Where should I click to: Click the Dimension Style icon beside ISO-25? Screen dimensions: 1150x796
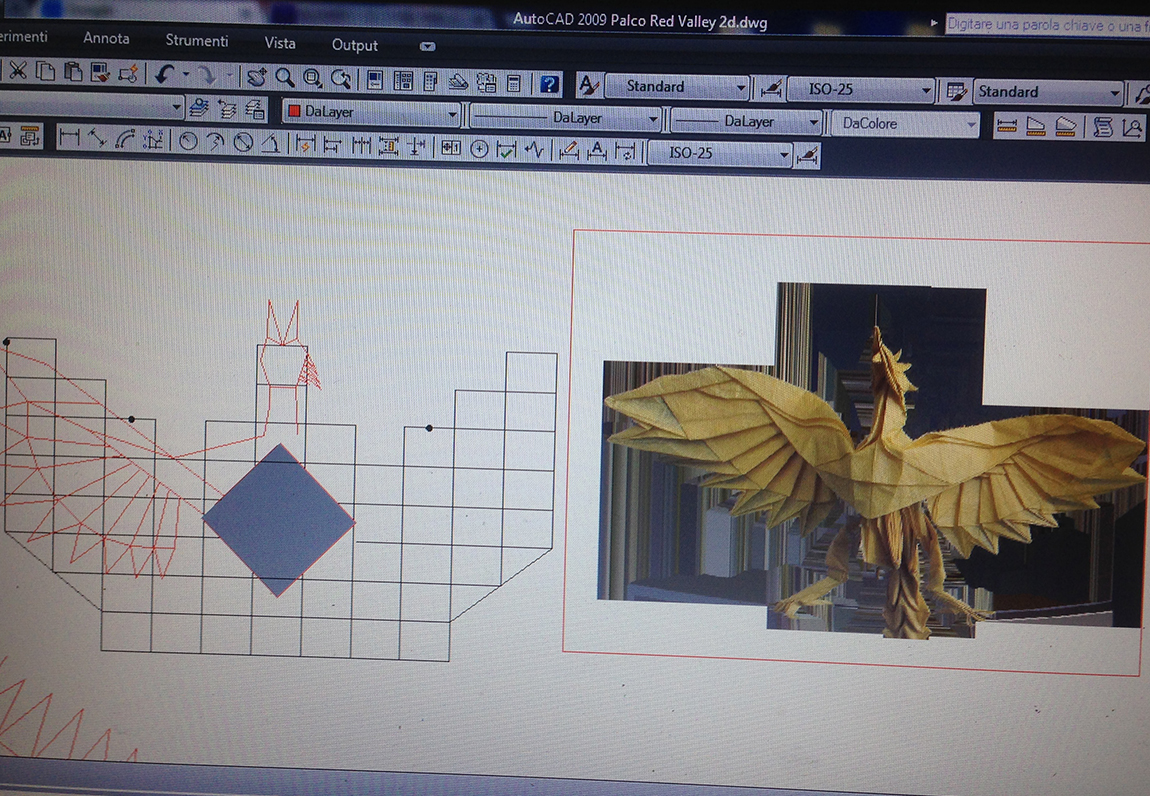click(770, 89)
